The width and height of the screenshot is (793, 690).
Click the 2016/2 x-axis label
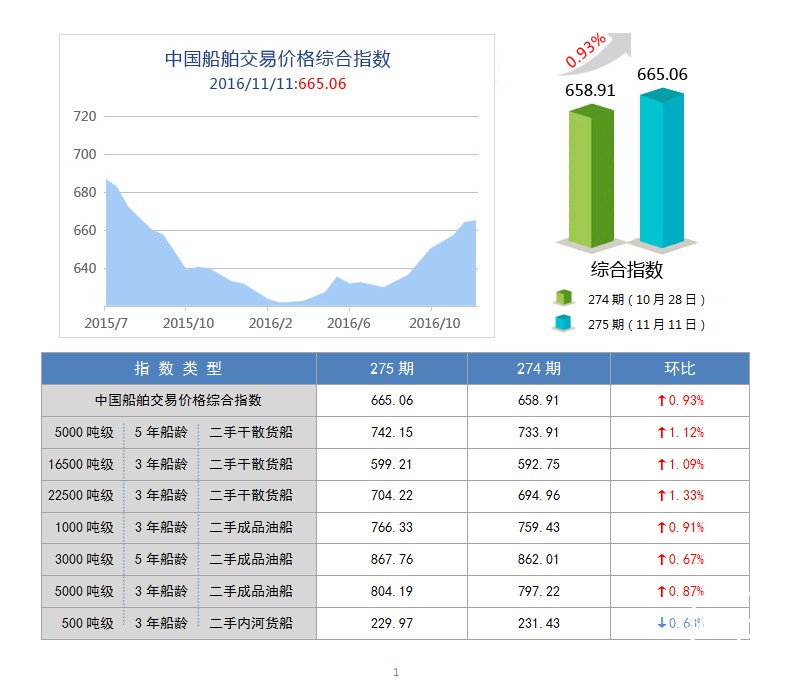(270, 323)
